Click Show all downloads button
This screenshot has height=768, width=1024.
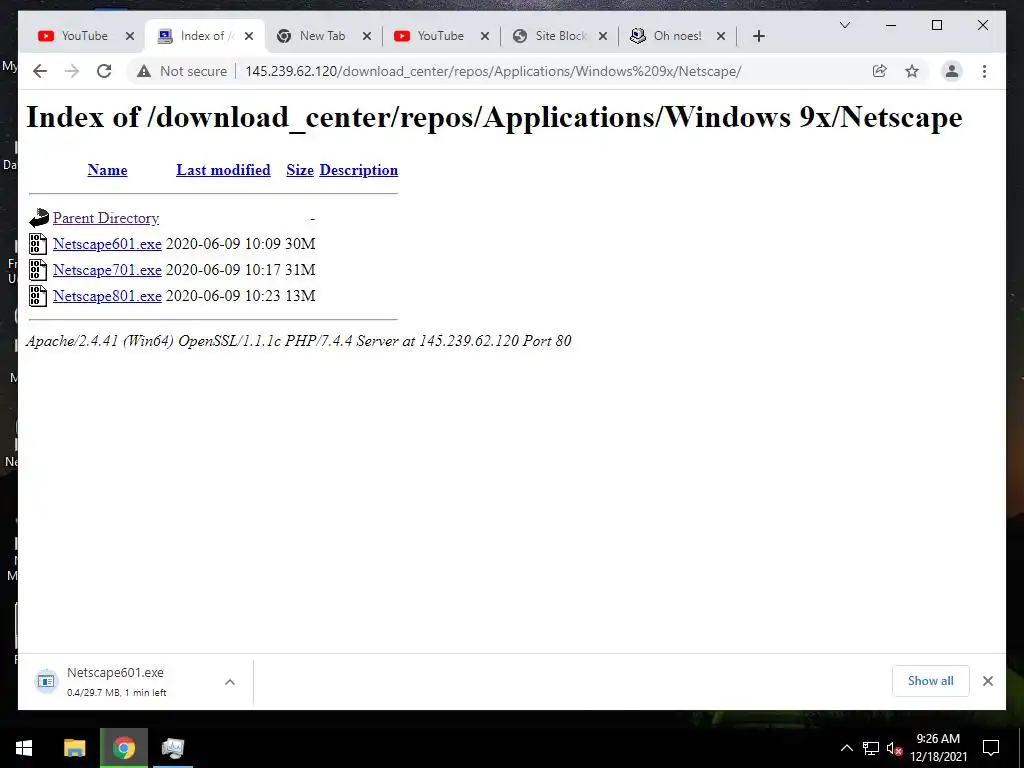[931, 680]
